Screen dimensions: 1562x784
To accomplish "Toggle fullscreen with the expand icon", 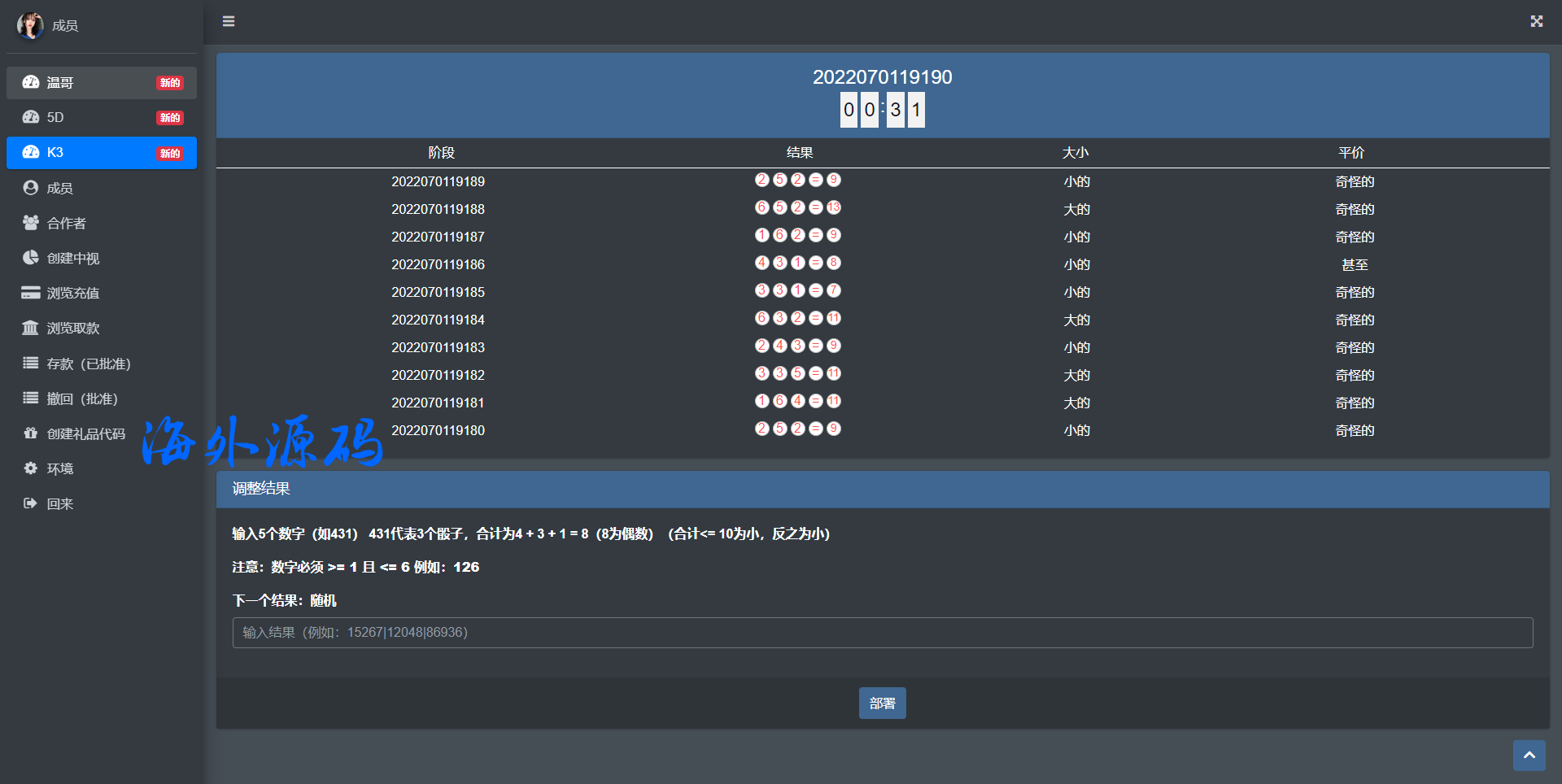I will 1536,21.
